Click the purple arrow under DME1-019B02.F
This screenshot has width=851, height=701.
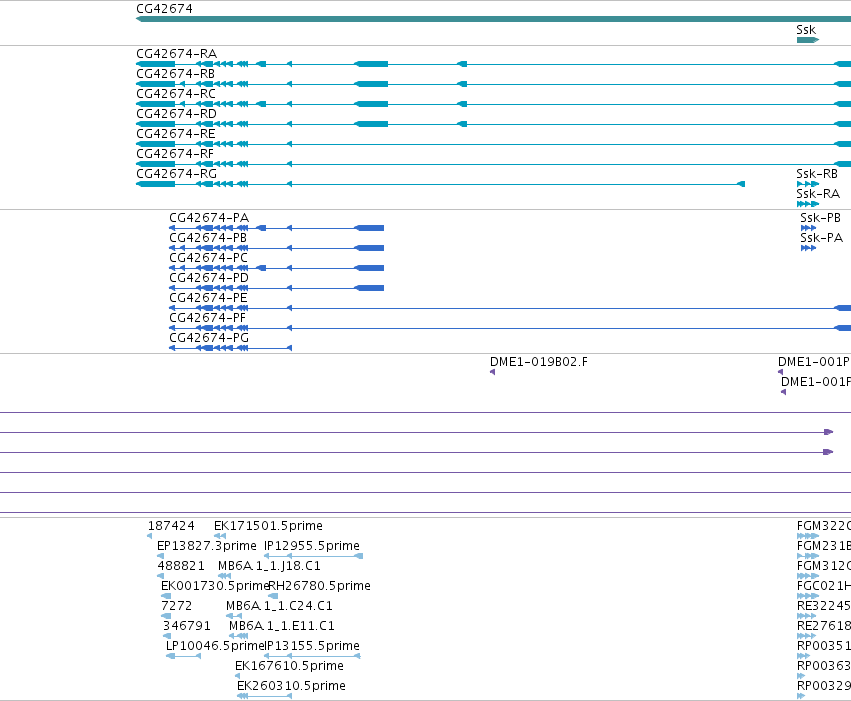(493, 372)
